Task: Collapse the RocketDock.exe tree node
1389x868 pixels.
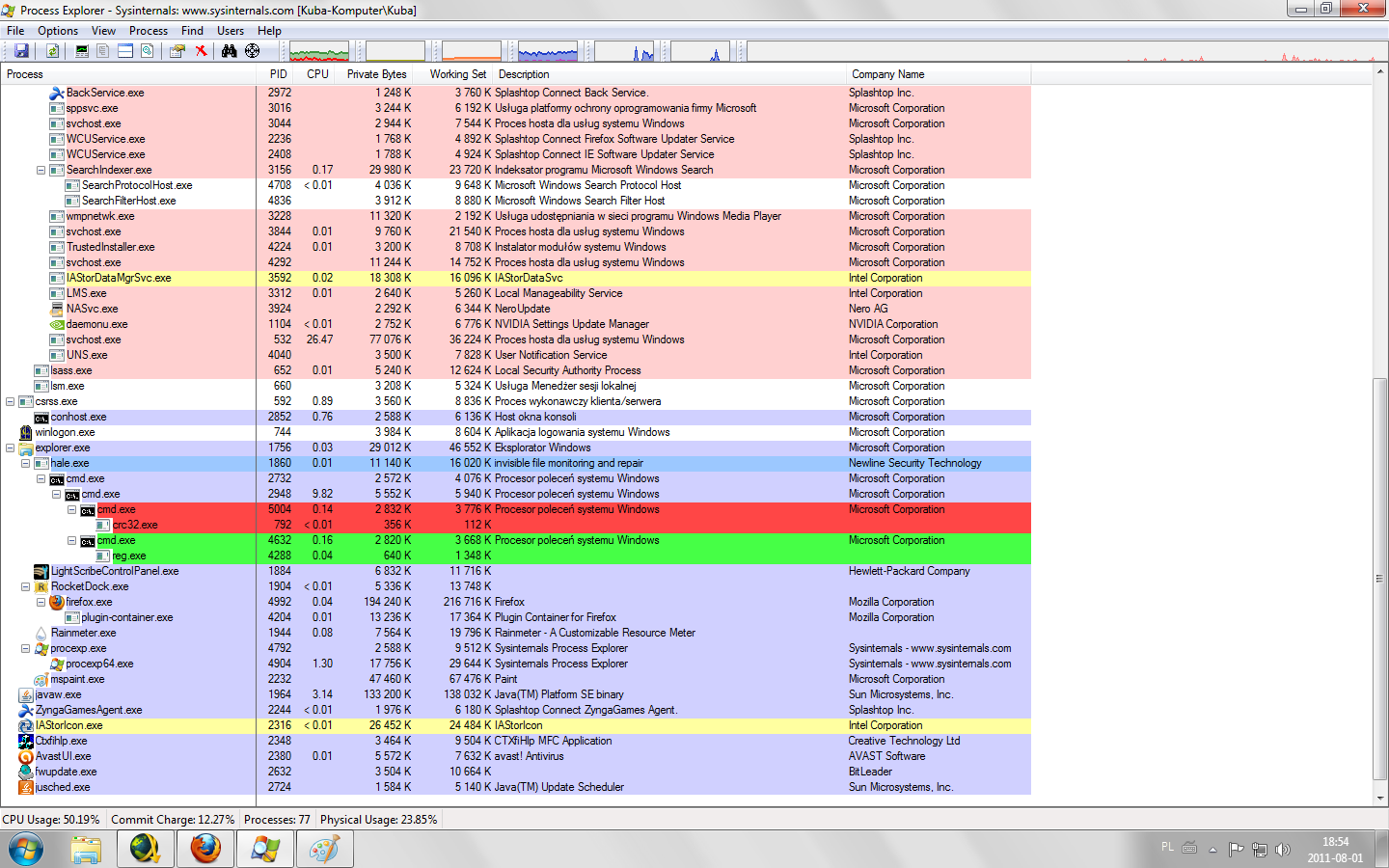Action: pyautogui.click(x=26, y=586)
